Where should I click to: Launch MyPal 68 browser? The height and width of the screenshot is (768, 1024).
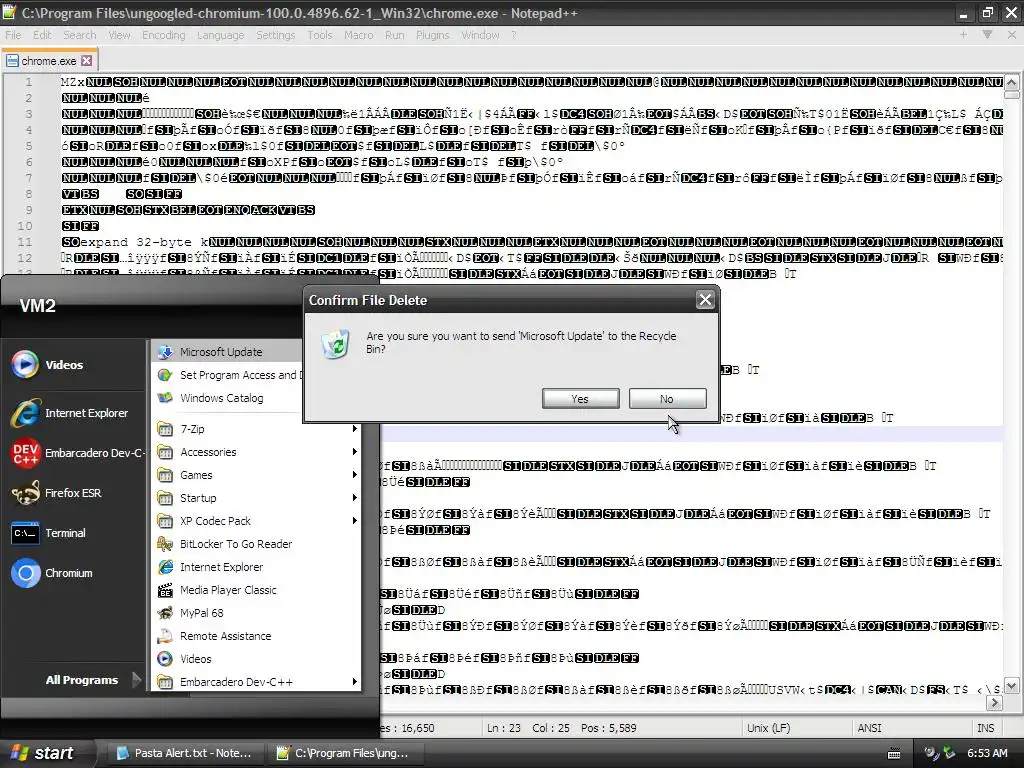[258, 613]
